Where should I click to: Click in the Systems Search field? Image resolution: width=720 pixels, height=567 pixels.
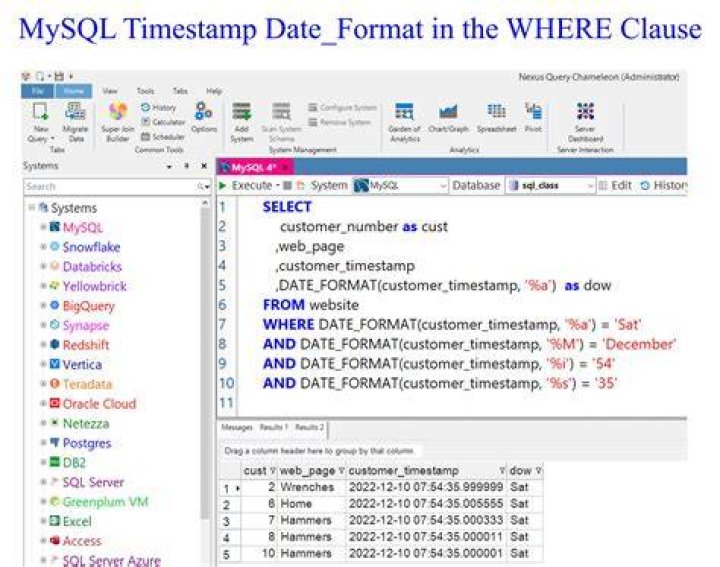(110, 186)
